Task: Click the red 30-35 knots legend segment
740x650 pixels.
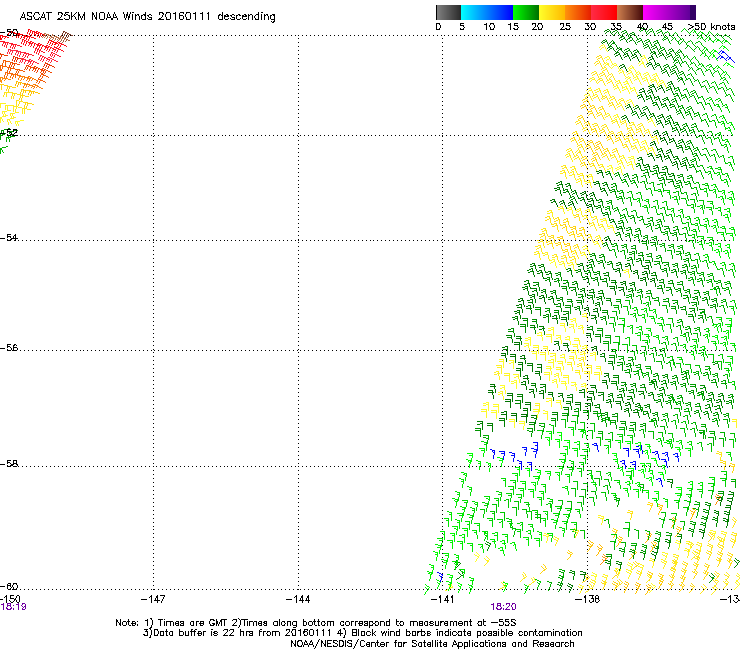Action: point(604,12)
